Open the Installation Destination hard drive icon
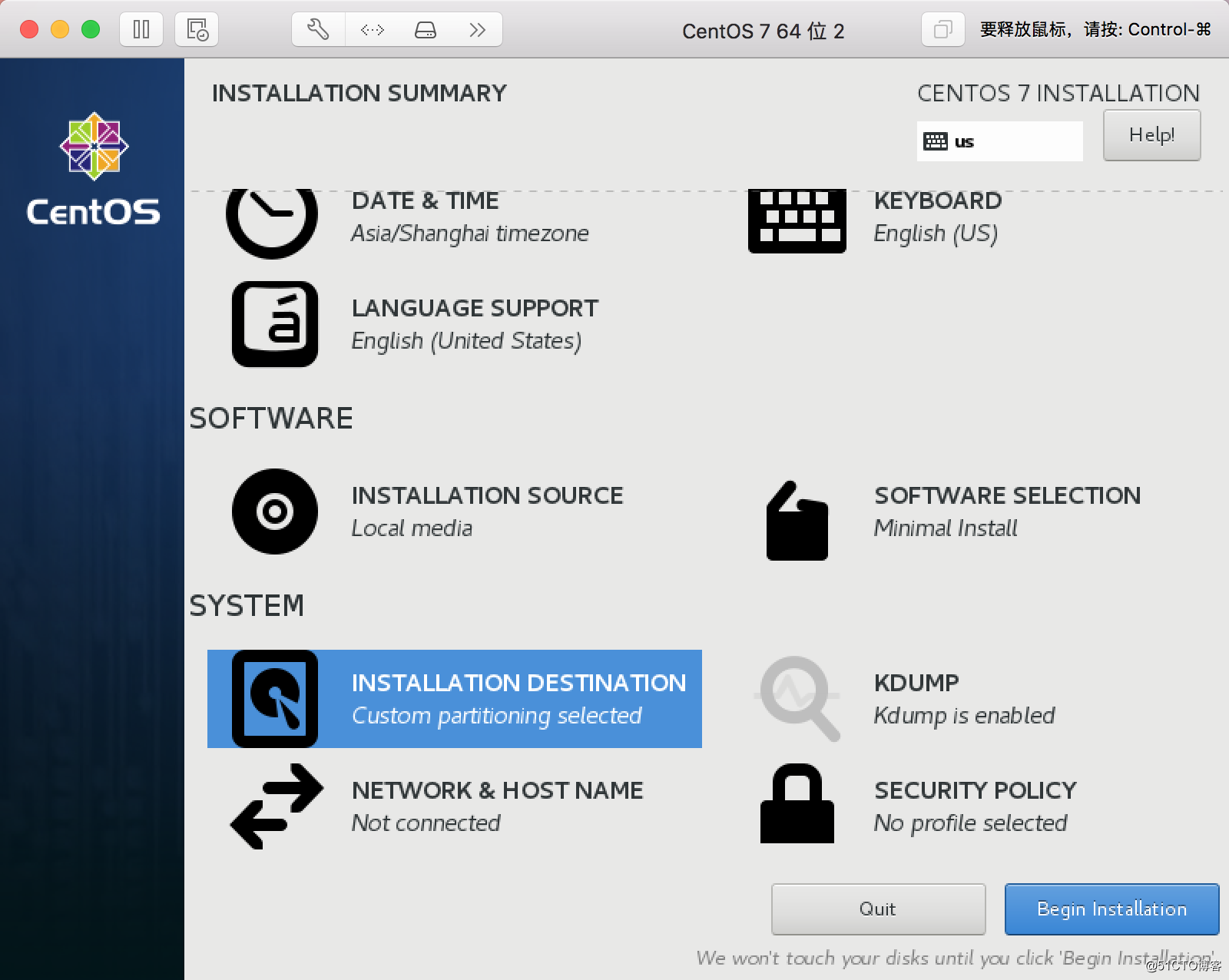The height and width of the screenshot is (980, 1229). 275,699
